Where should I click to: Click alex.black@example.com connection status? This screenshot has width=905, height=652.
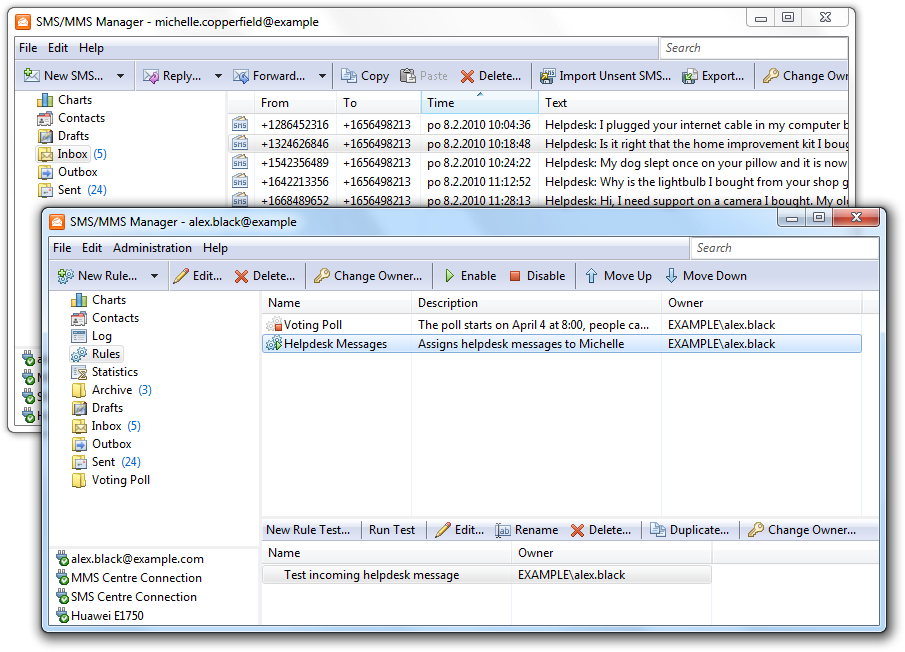130,559
